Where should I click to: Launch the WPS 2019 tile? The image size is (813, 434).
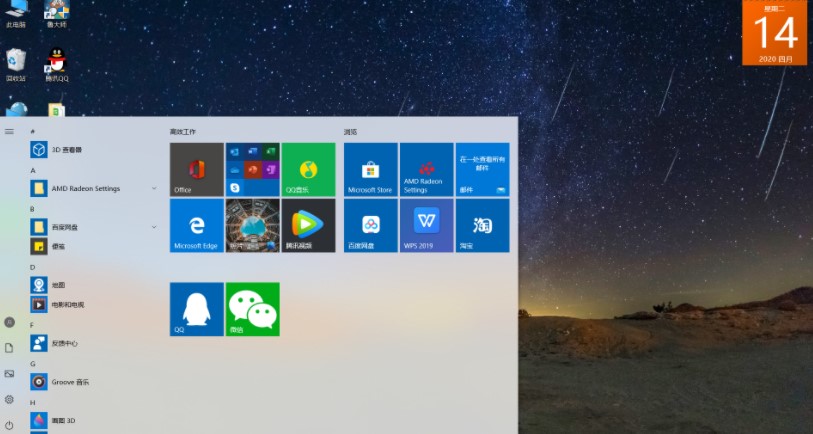click(x=426, y=225)
